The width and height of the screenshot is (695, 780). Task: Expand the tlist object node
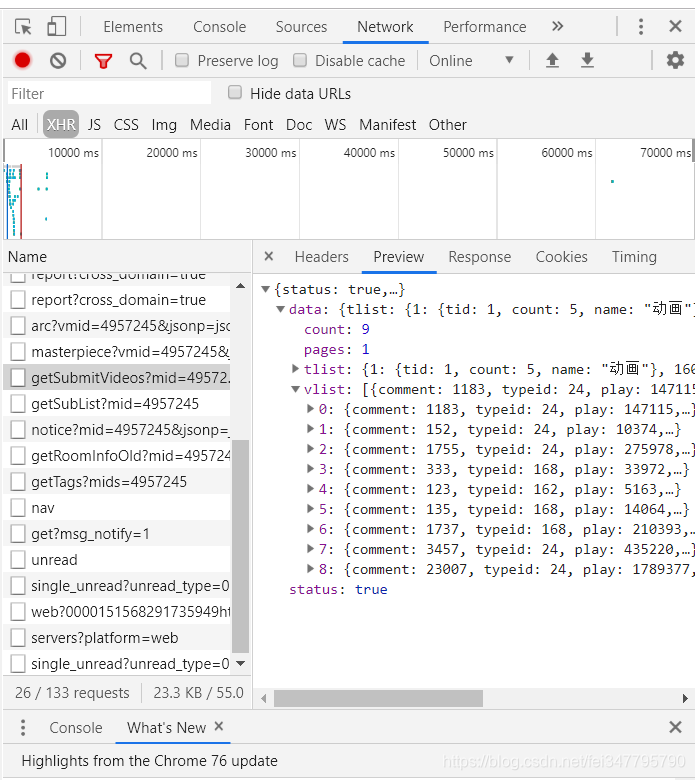pos(296,369)
